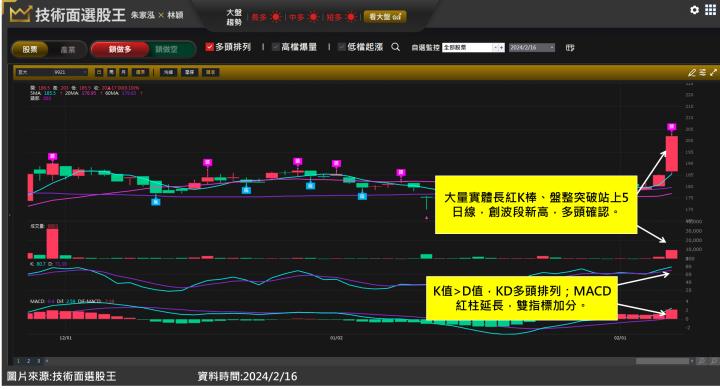The height and width of the screenshot is (389, 720).
Task: Click the zoom-in icon at far bottom right
Action: point(714,361)
